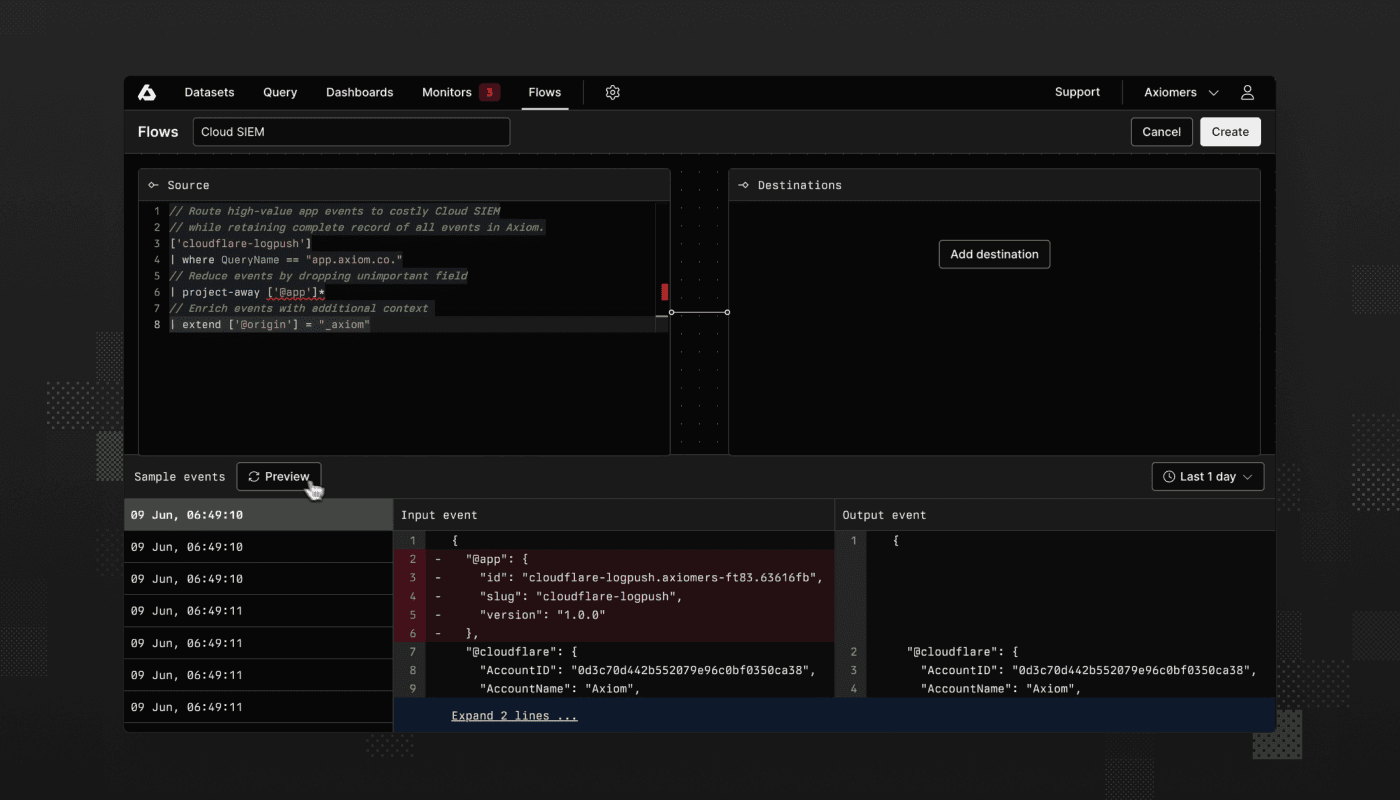Click the Output event column header
The image size is (1400, 800).
click(884, 515)
